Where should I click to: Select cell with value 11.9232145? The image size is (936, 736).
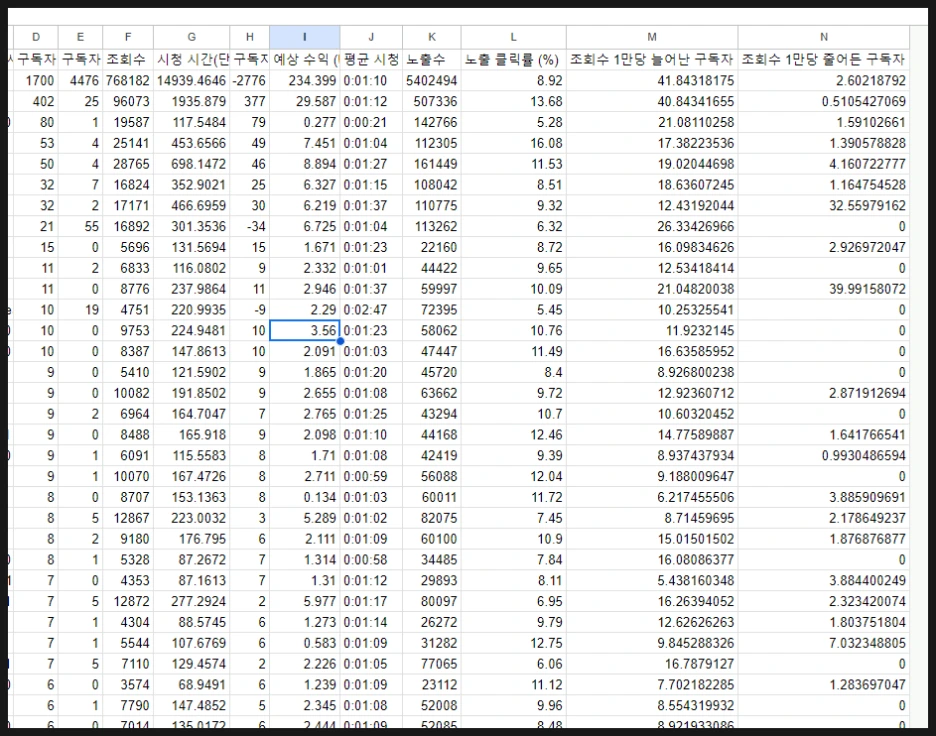click(652, 330)
